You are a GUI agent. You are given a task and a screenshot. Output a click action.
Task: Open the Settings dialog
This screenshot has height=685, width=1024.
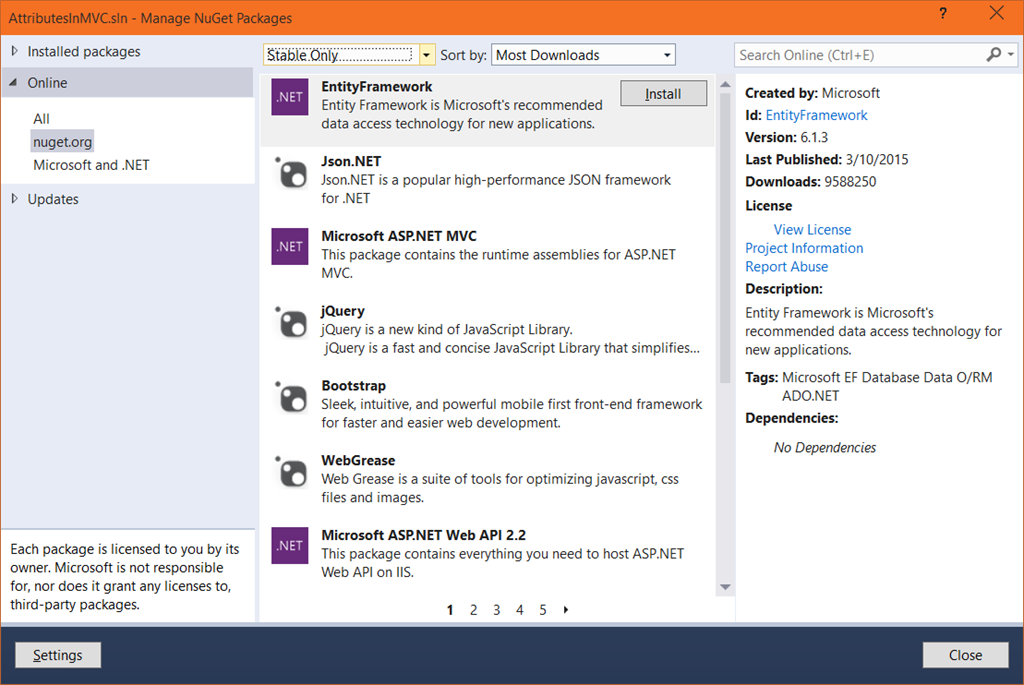57,655
